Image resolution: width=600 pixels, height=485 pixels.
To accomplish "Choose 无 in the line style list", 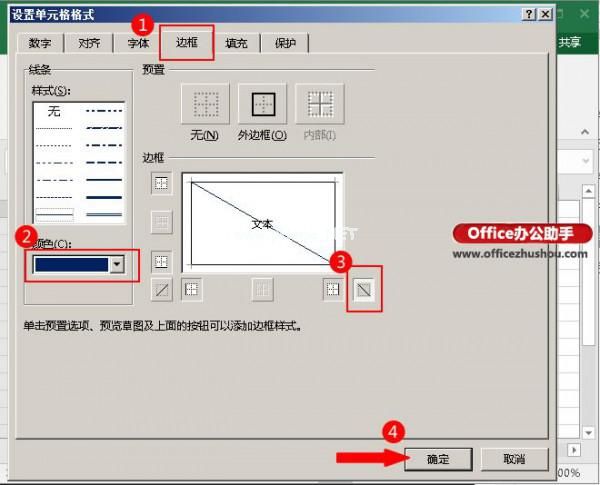I will [x=54, y=111].
